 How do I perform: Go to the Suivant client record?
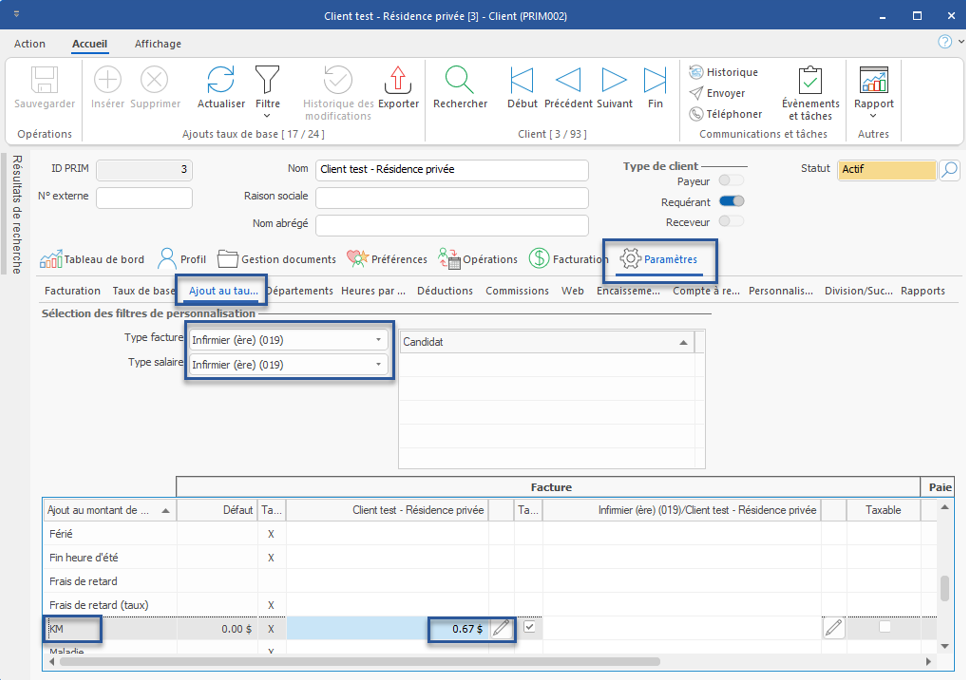[614, 81]
